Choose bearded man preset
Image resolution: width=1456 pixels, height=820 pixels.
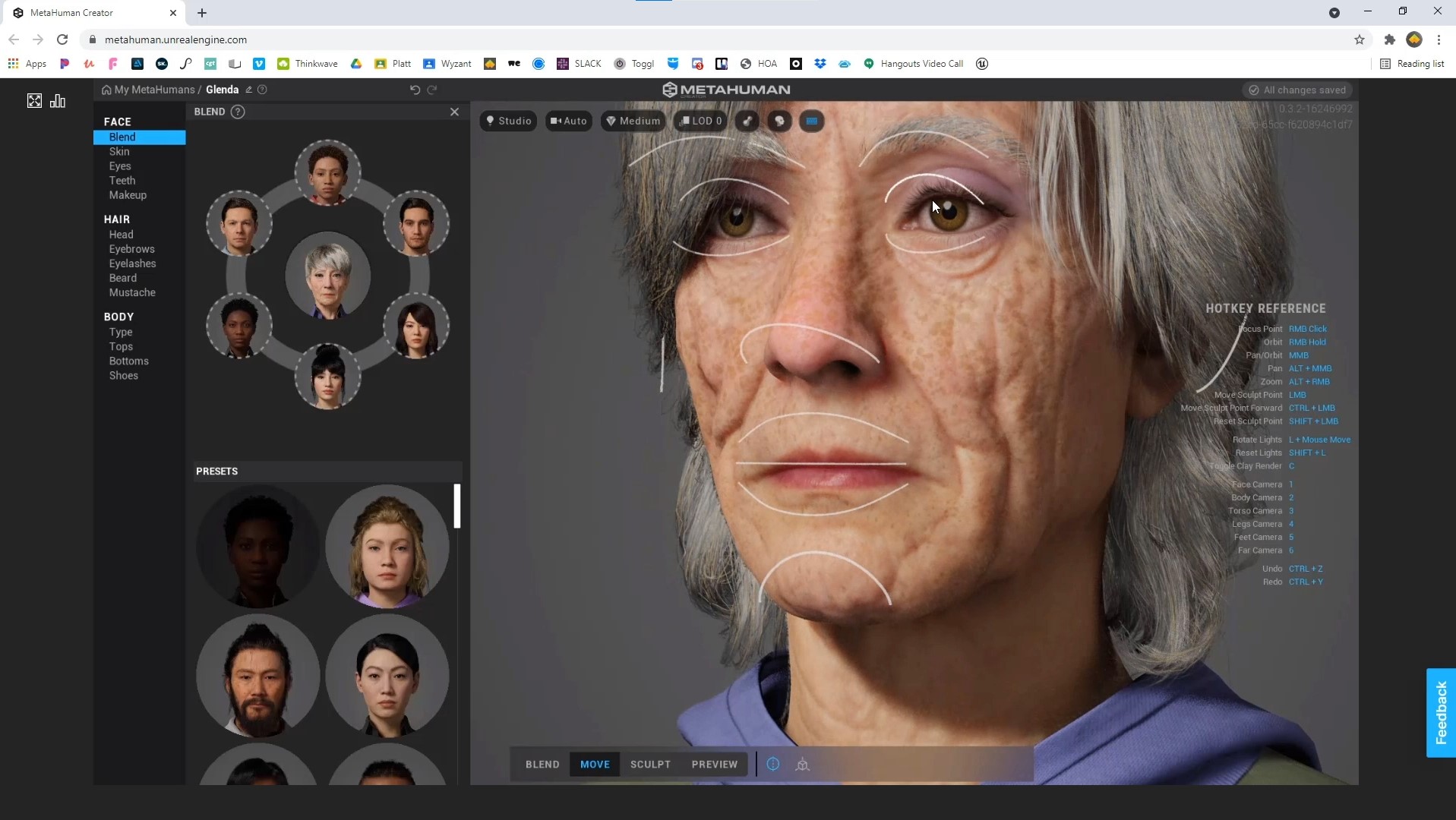pos(257,675)
